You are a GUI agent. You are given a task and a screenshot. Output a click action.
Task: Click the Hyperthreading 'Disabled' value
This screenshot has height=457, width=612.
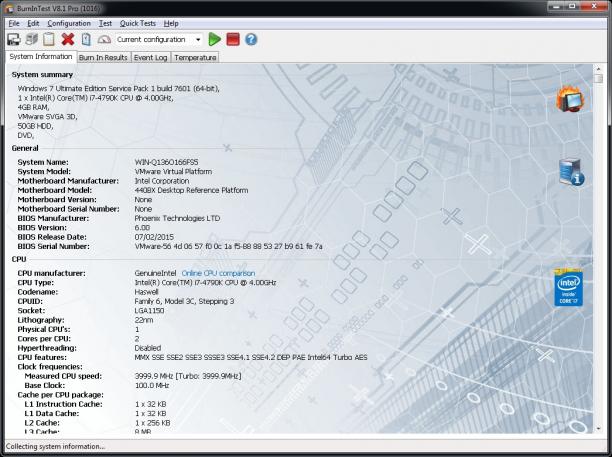(148, 348)
